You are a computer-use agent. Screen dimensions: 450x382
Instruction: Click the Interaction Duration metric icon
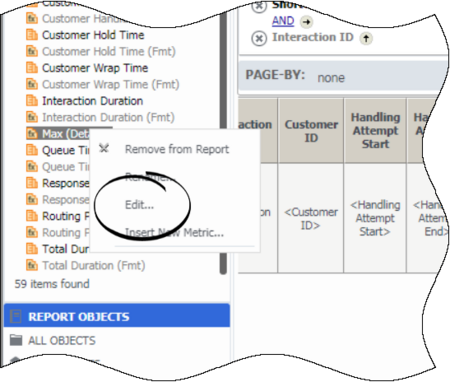point(32,101)
